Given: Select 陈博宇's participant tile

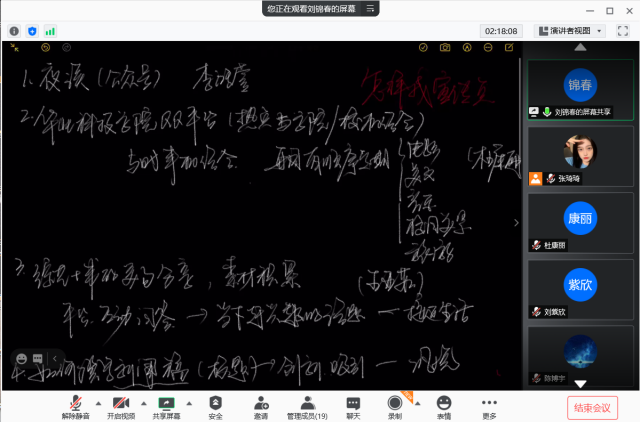Looking at the screenshot, I should 580,356.
